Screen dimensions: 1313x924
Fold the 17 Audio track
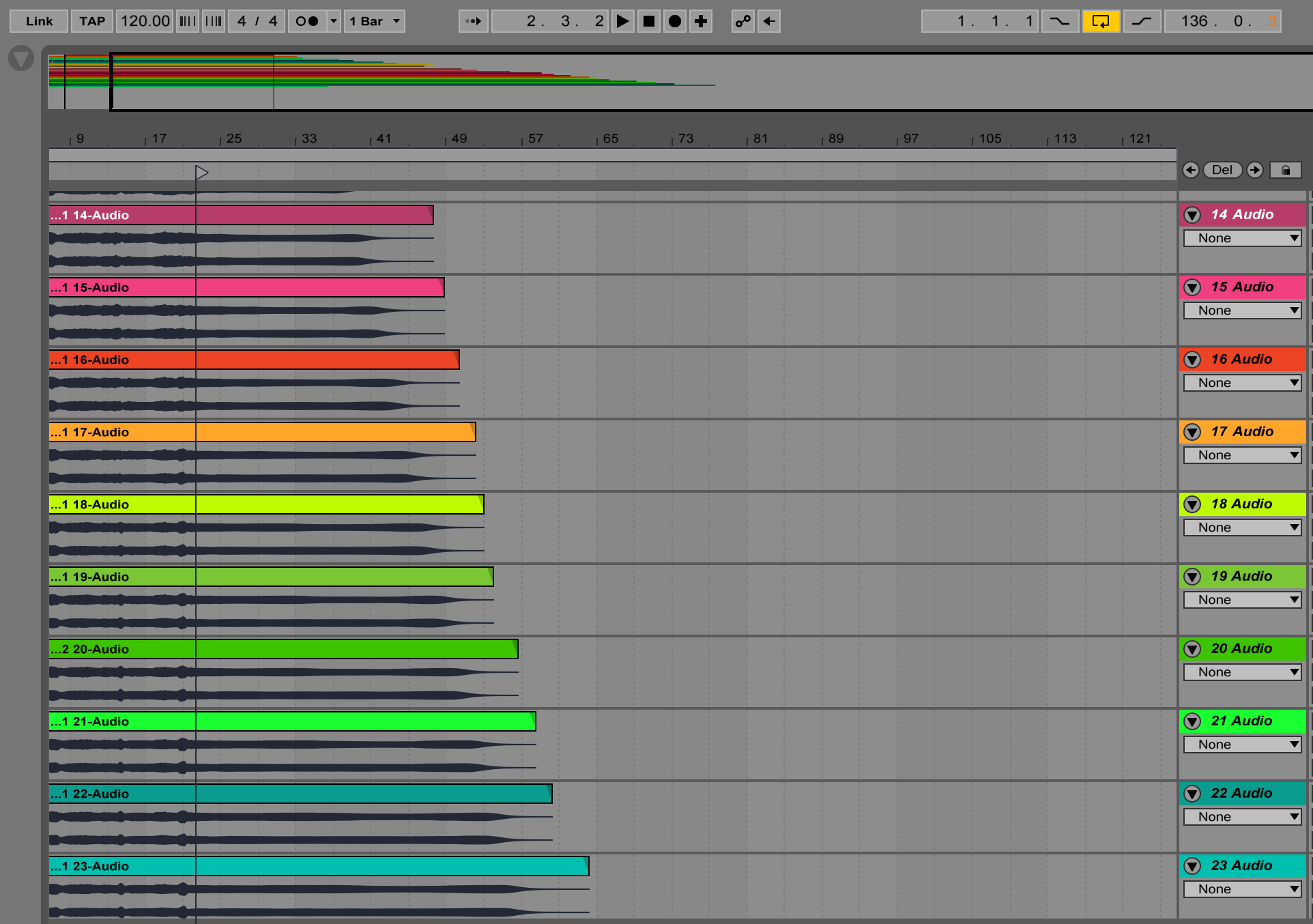pyautogui.click(x=1192, y=432)
